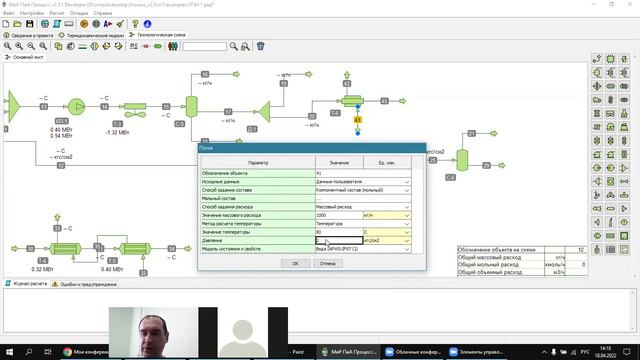The height and width of the screenshot is (360, 640).
Task: Open the pressure unit кгс/см2 dropdown
Action: pos(407,240)
